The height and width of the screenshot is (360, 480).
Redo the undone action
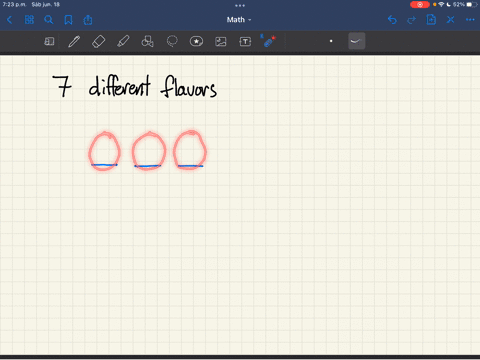(x=412, y=20)
